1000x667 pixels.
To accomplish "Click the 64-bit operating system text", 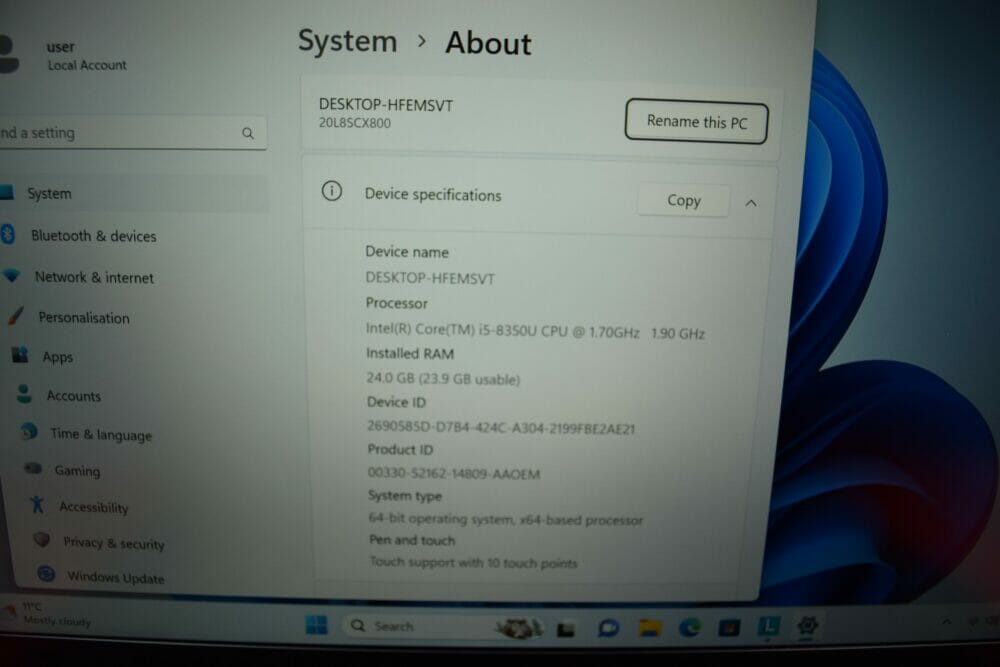I will coord(505,519).
